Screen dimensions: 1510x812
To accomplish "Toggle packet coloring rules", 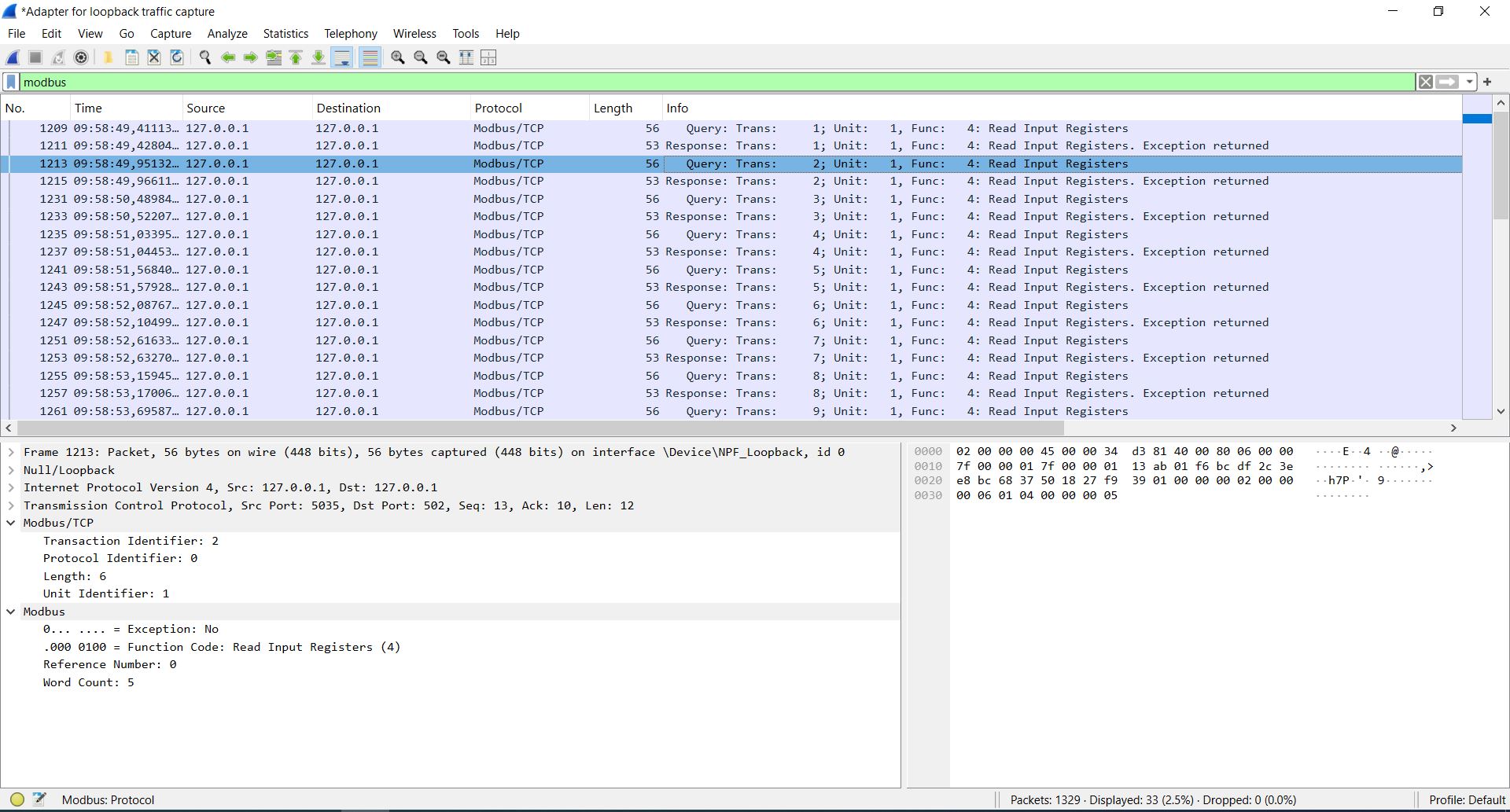I will tap(370, 57).
